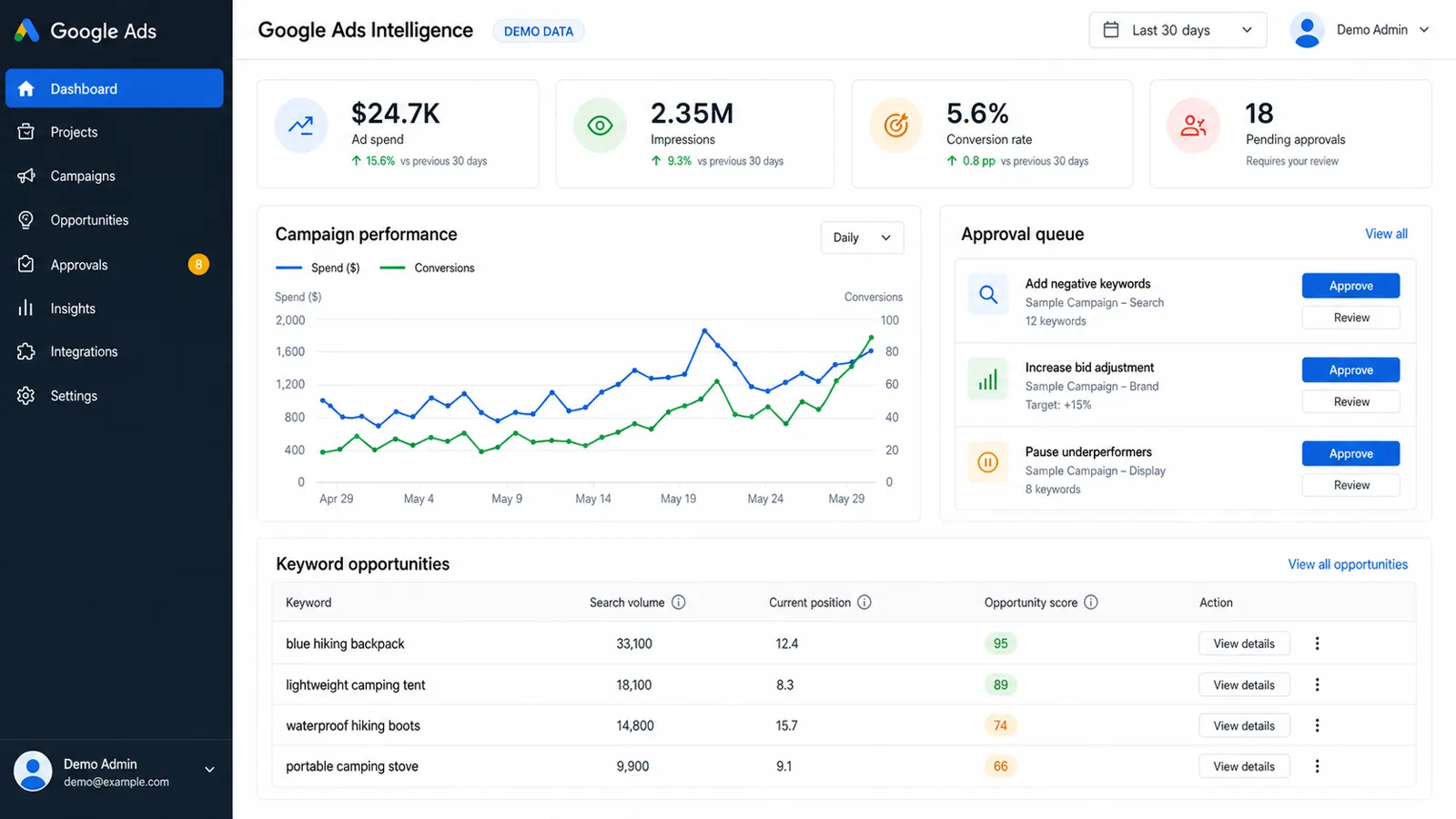Click the Conversions green legend entry
The width and height of the screenshot is (1456, 819).
coord(427,268)
